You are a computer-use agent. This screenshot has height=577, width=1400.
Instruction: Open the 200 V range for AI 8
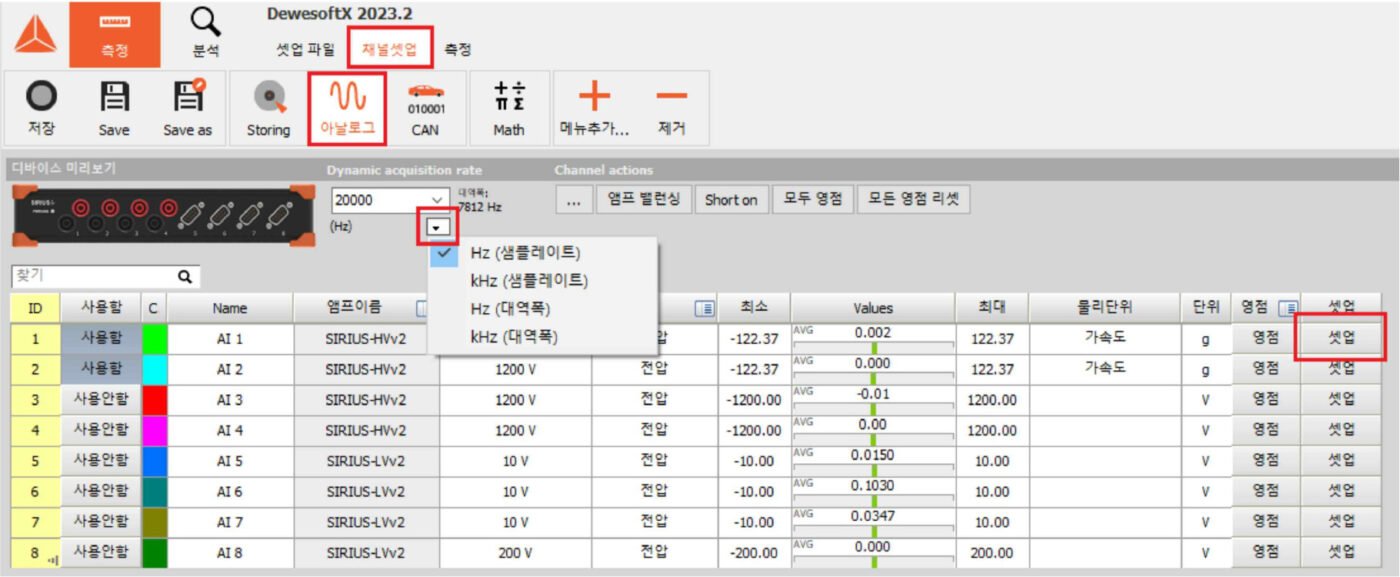click(x=515, y=552)
